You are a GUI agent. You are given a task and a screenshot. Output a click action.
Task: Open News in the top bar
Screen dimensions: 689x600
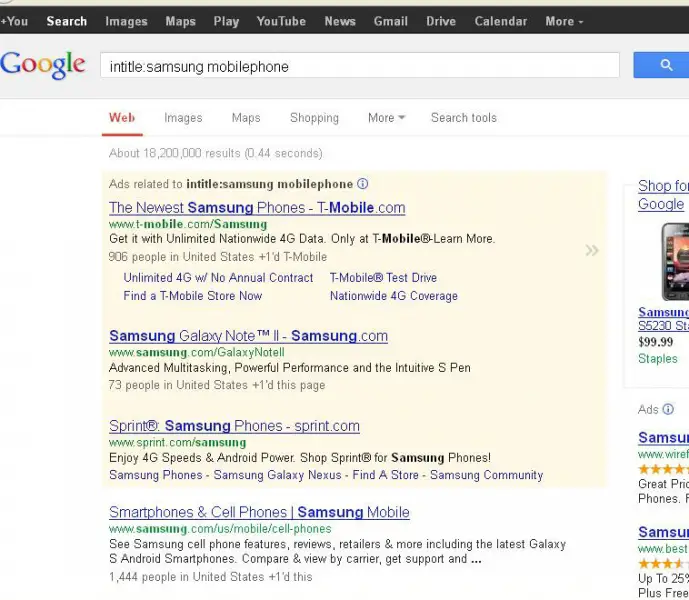tap(340, 21)
